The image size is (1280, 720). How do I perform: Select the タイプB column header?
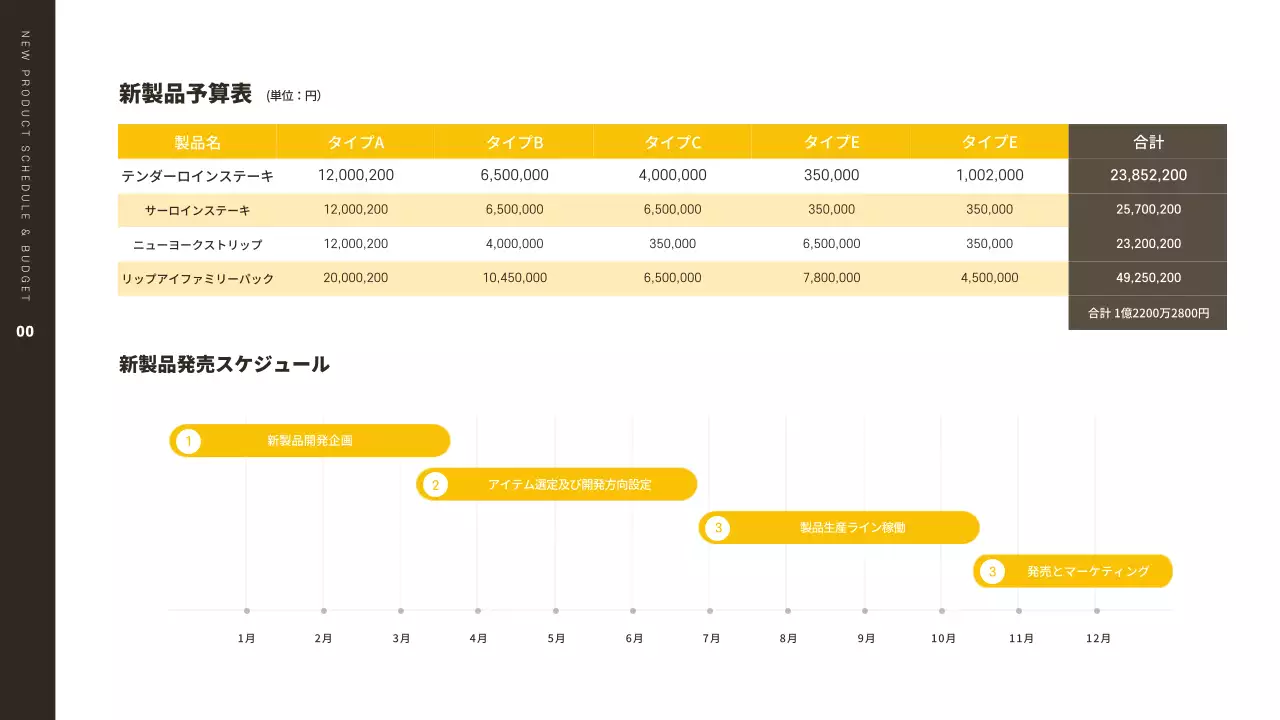(x=514, y=142)
